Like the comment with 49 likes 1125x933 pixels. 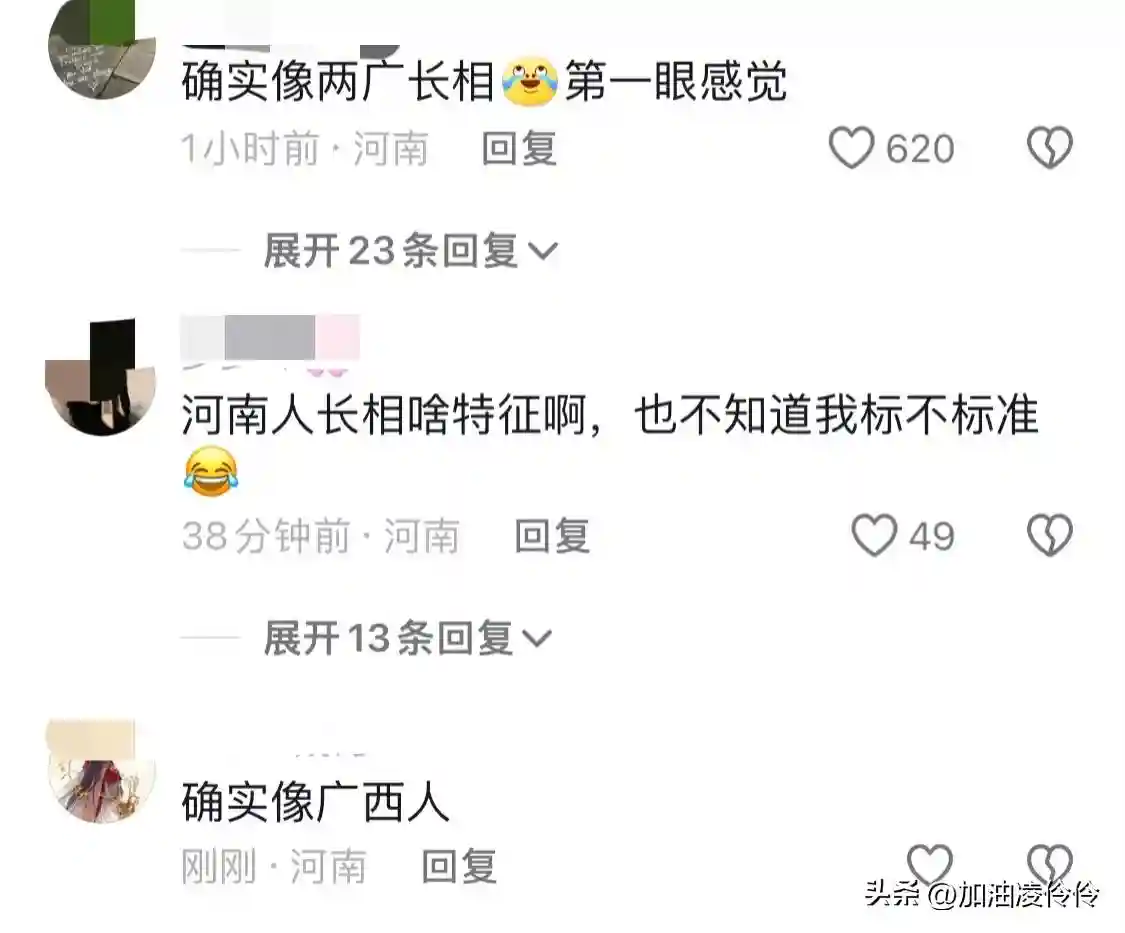pyautogui.click(x=875, y=535)
